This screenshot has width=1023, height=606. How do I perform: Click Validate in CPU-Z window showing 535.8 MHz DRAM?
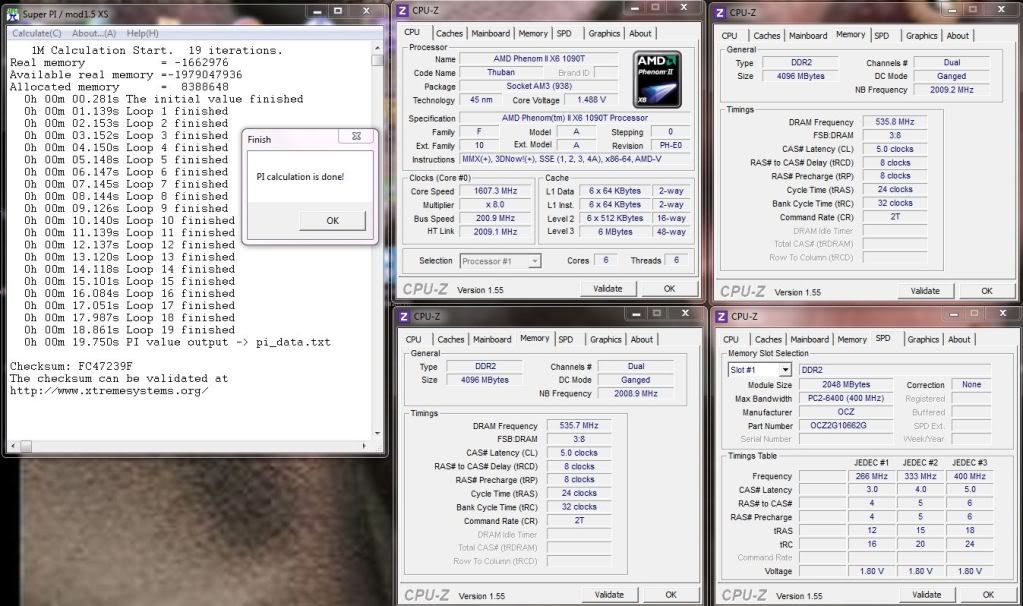coord(925,291)
